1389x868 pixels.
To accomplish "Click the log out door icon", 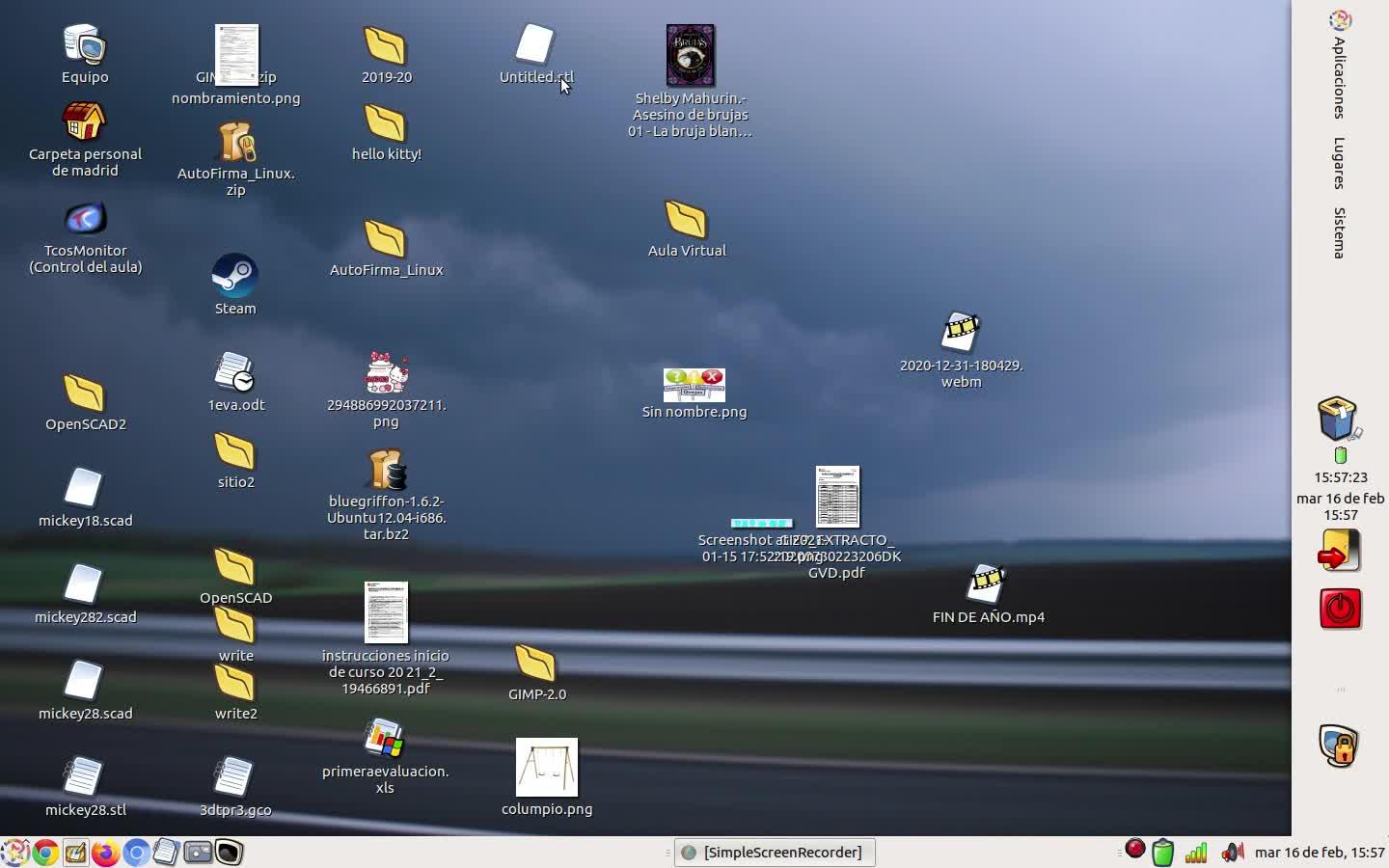I will coord(1339,552).
